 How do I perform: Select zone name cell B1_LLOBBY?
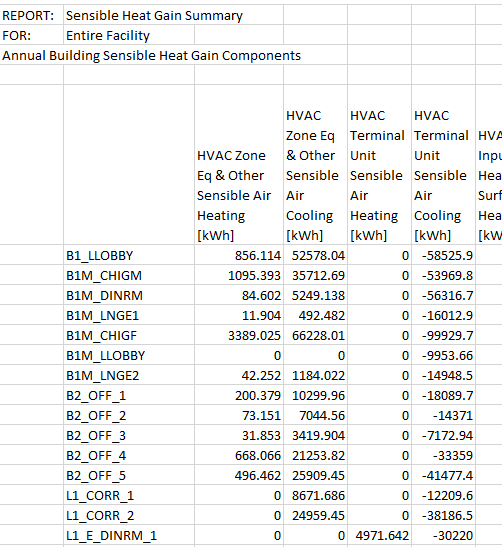tap(129, 255)
